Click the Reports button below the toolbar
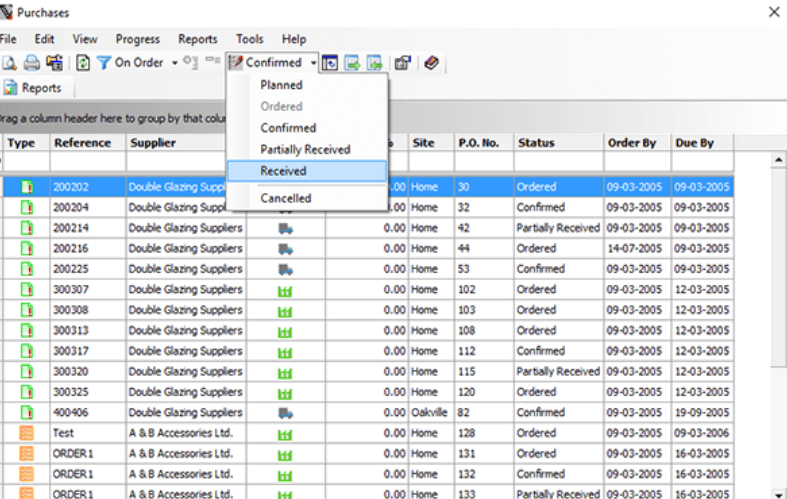The height and width of the screenshot is (499, 787). coord(37,88)
